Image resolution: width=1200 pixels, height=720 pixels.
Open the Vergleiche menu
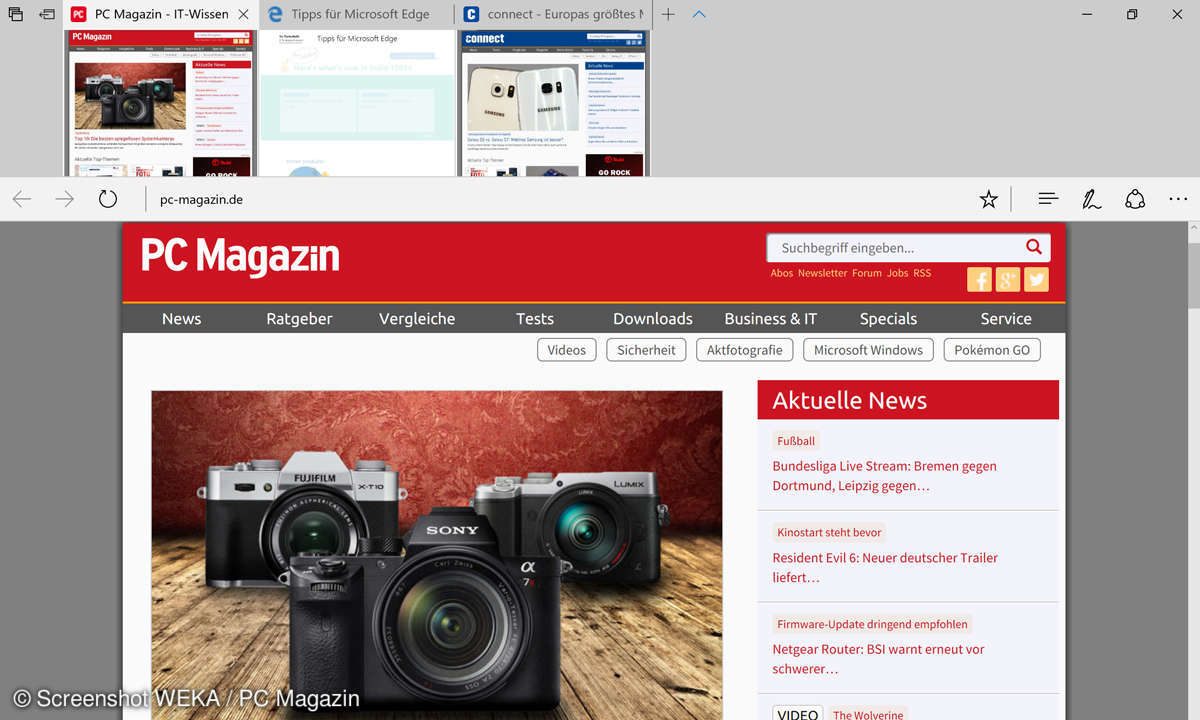coord(417,318)
